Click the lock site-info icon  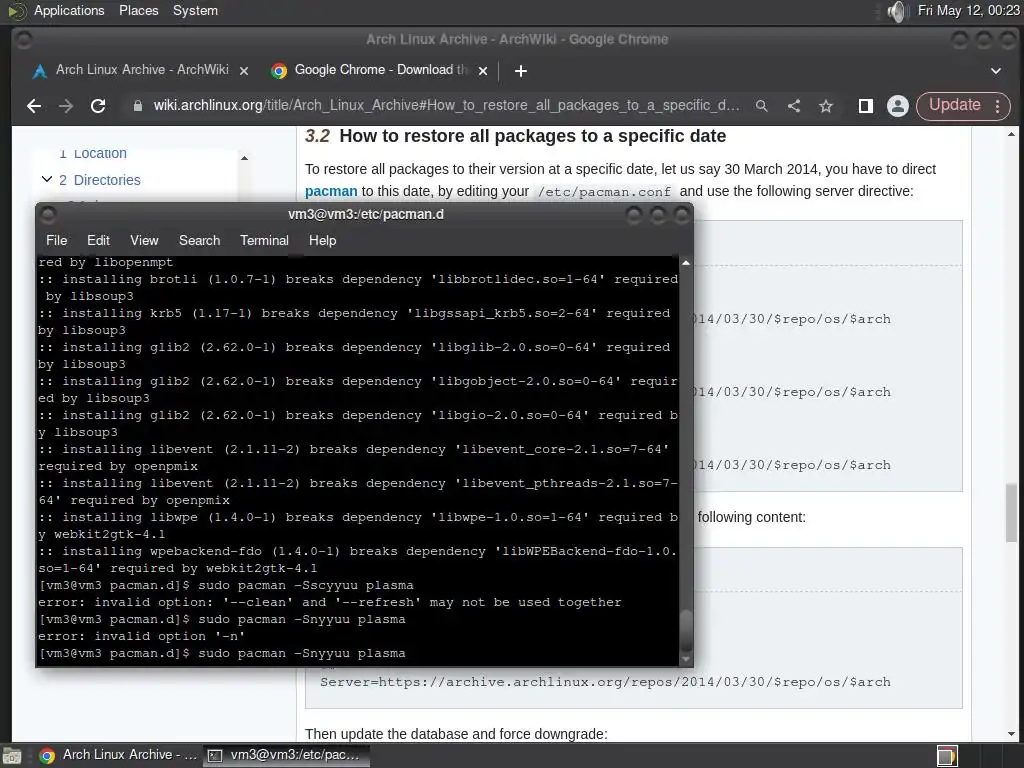[137, 106]
